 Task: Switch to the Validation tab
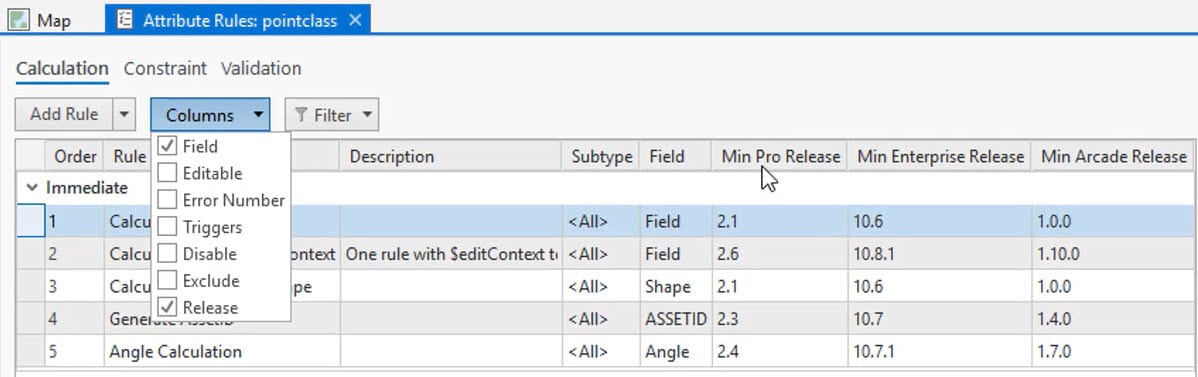pos(261,68)
